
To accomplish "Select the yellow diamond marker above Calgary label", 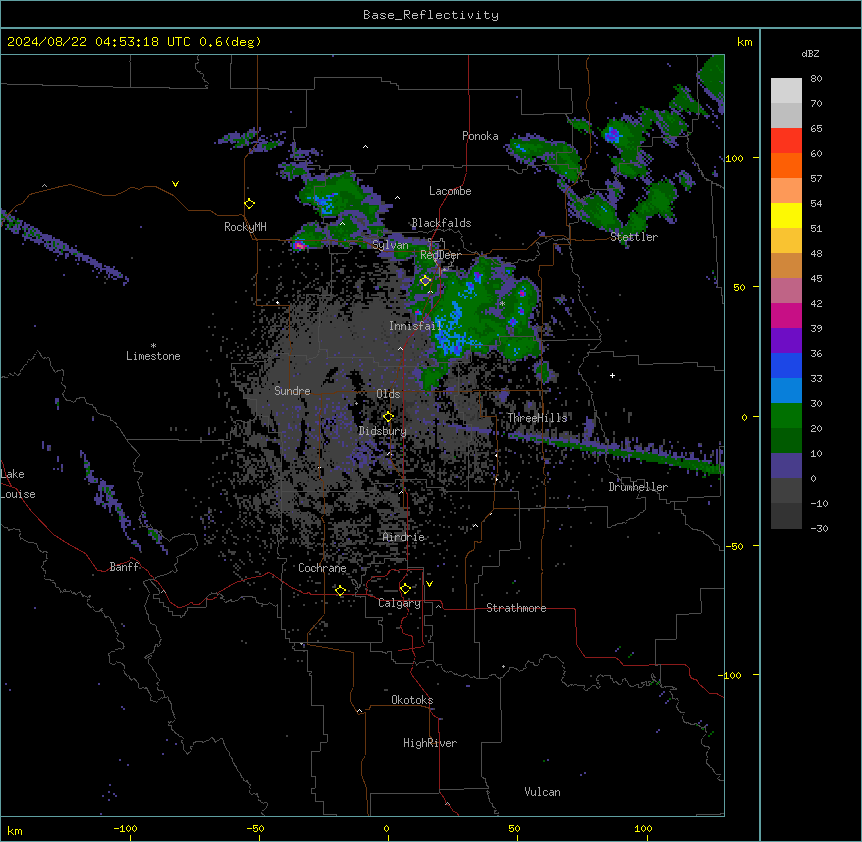I will [x=405, y=589].
